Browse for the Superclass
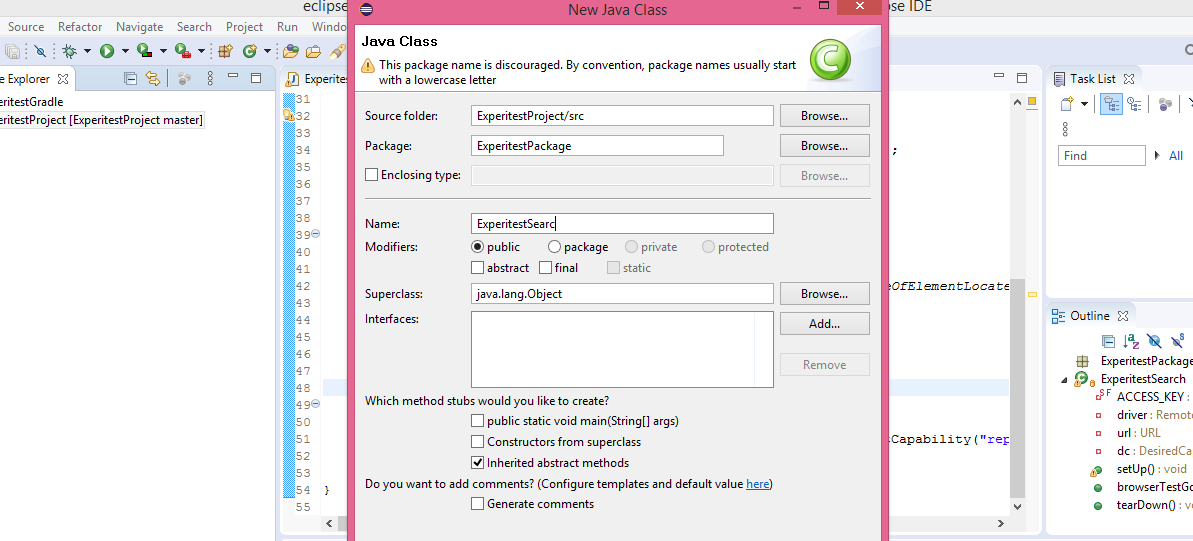Viewport: 1193px width, 541px height. 824,294
